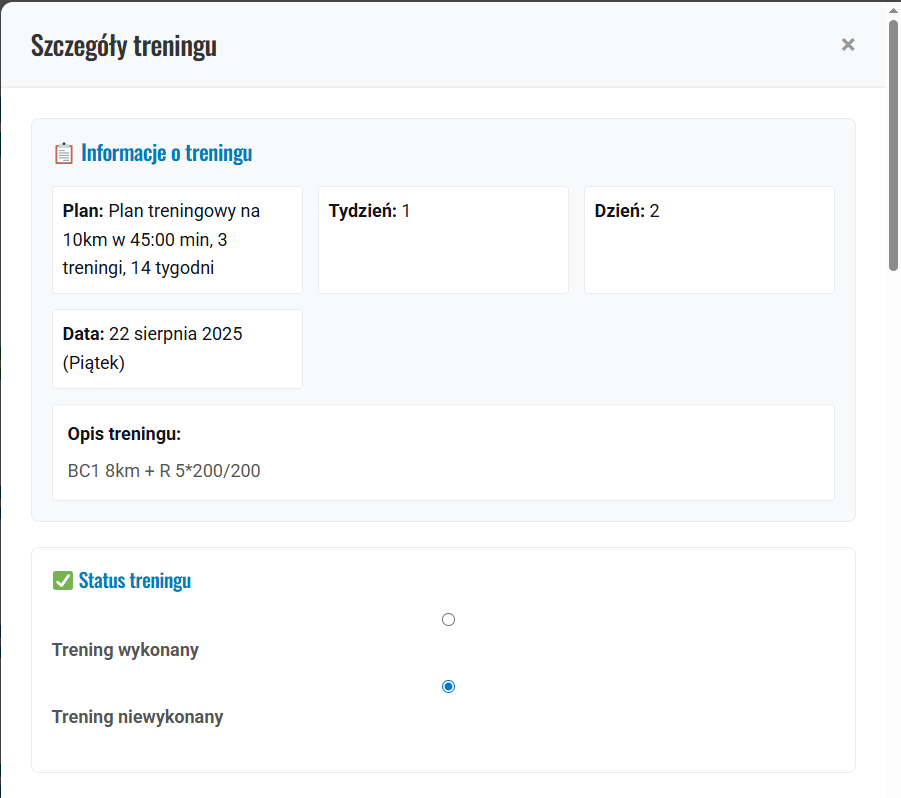Viewport: 901px width, 798px height.
Task: Select the Trening wykonany radio button
Action: tap(448, 620)
